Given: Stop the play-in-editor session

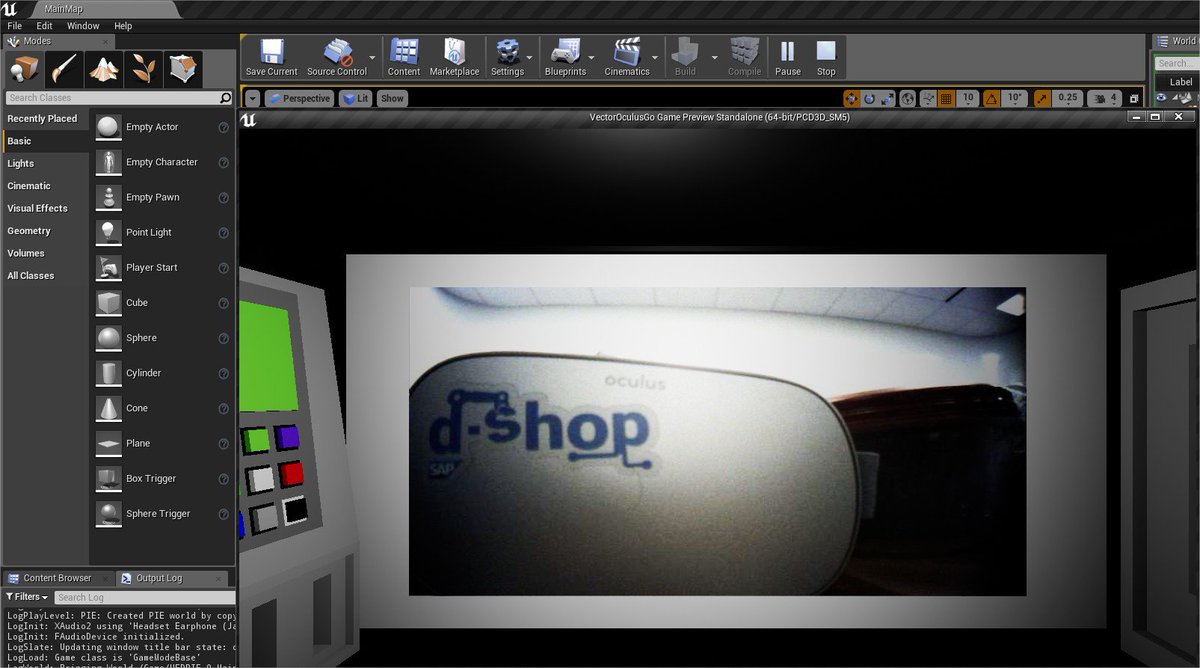Looking at the screenshot, I should point(826,58).
